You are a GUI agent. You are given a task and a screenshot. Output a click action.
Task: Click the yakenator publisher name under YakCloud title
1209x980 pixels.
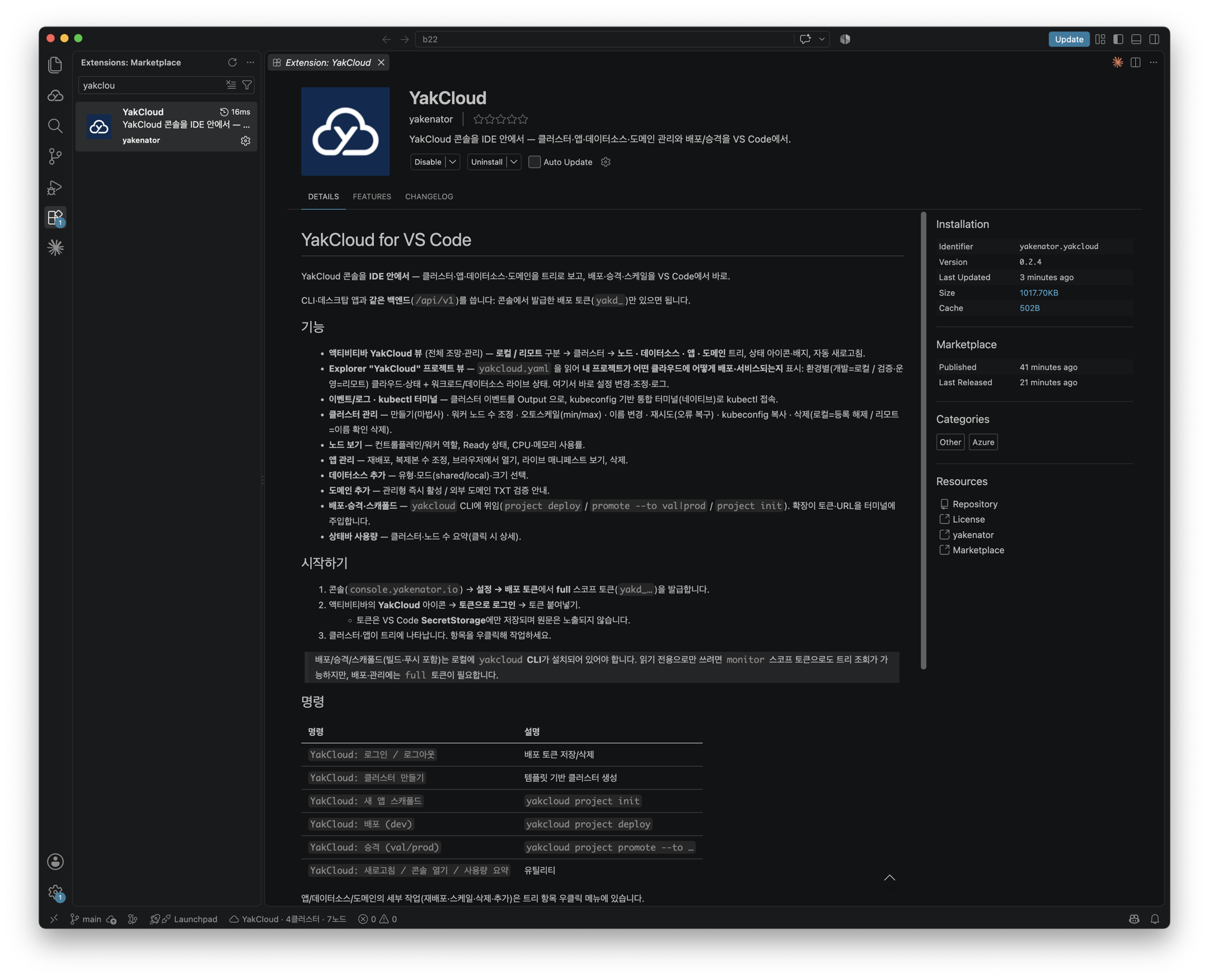pos(430,119)
